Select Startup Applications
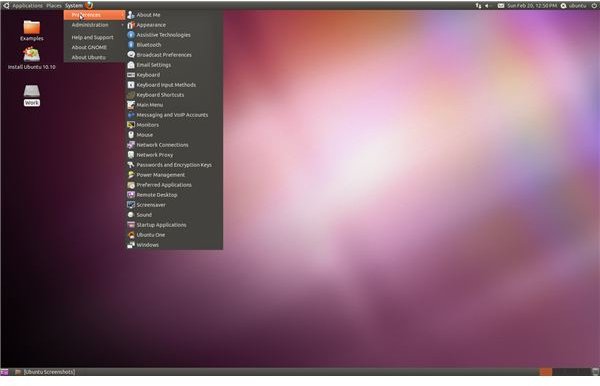Viewport: 600px width, 386px height. [x=174, y=225]
